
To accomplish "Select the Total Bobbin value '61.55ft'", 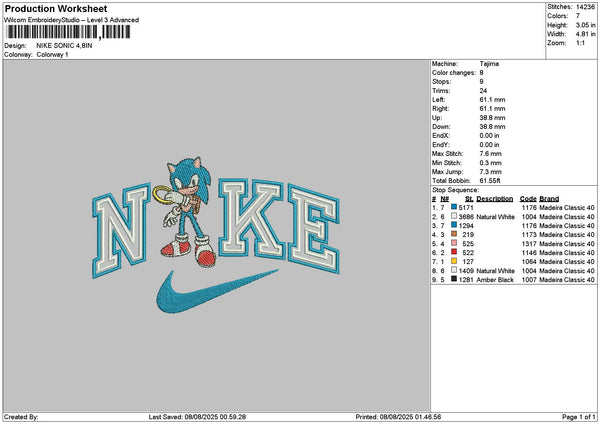I will pyautogui.click(x=490, y=181).
